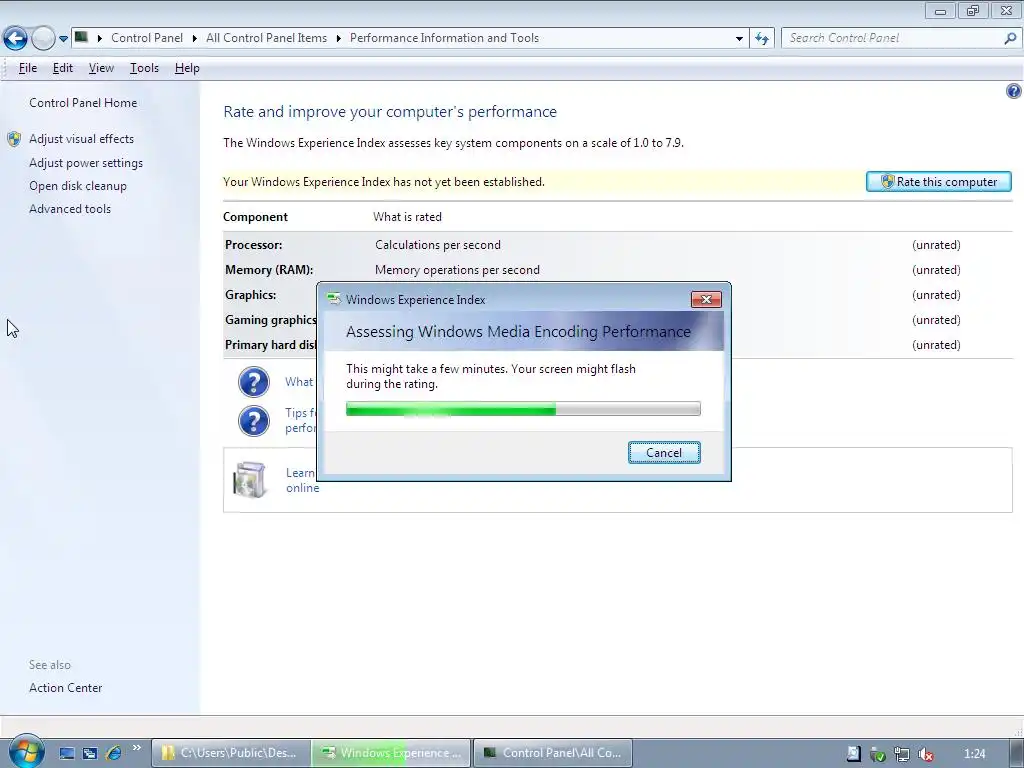This screenshot has width=1024, height=768.
Task: Open the Edit menu
Action: [x=63, y=68]
